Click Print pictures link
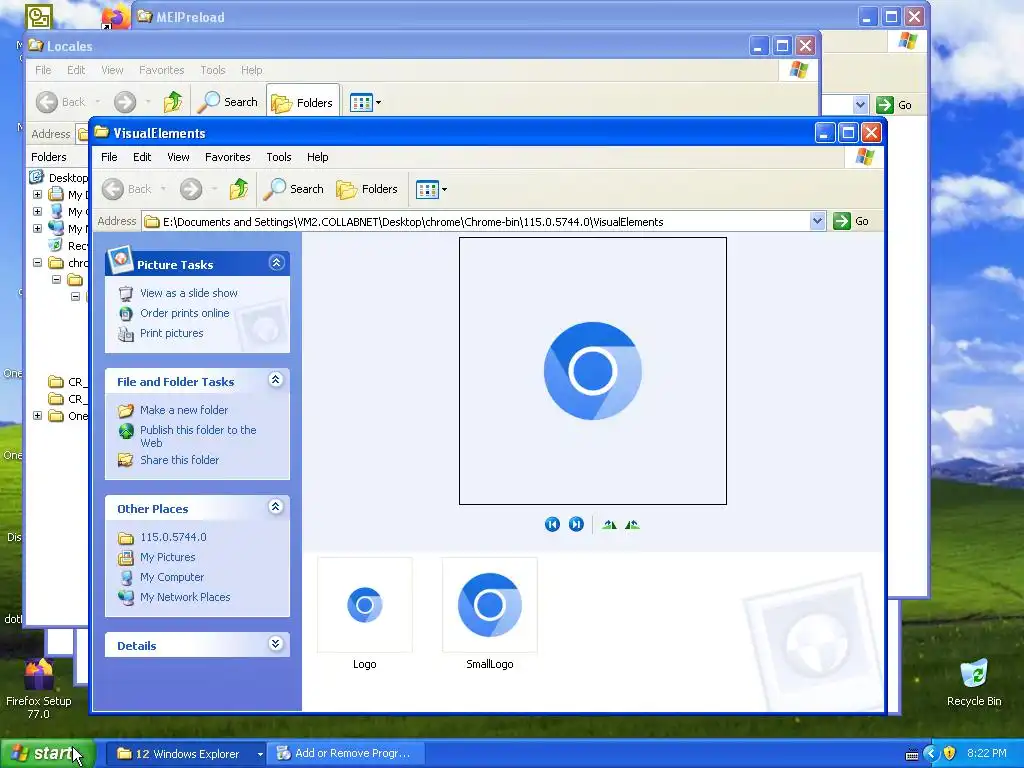 [172, 333]
